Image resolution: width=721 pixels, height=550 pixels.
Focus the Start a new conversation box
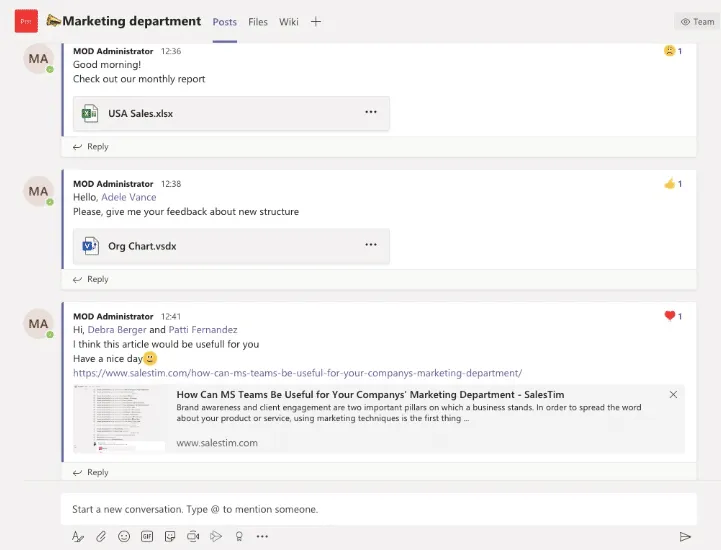(378, 509)
